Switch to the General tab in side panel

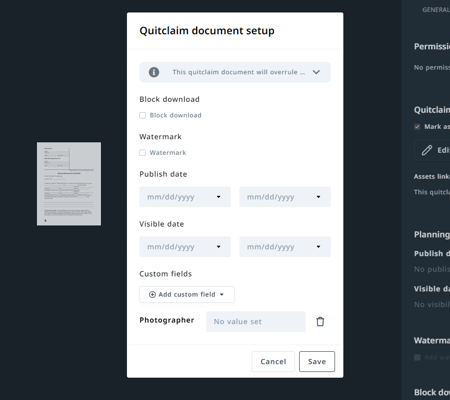[436, 10]
